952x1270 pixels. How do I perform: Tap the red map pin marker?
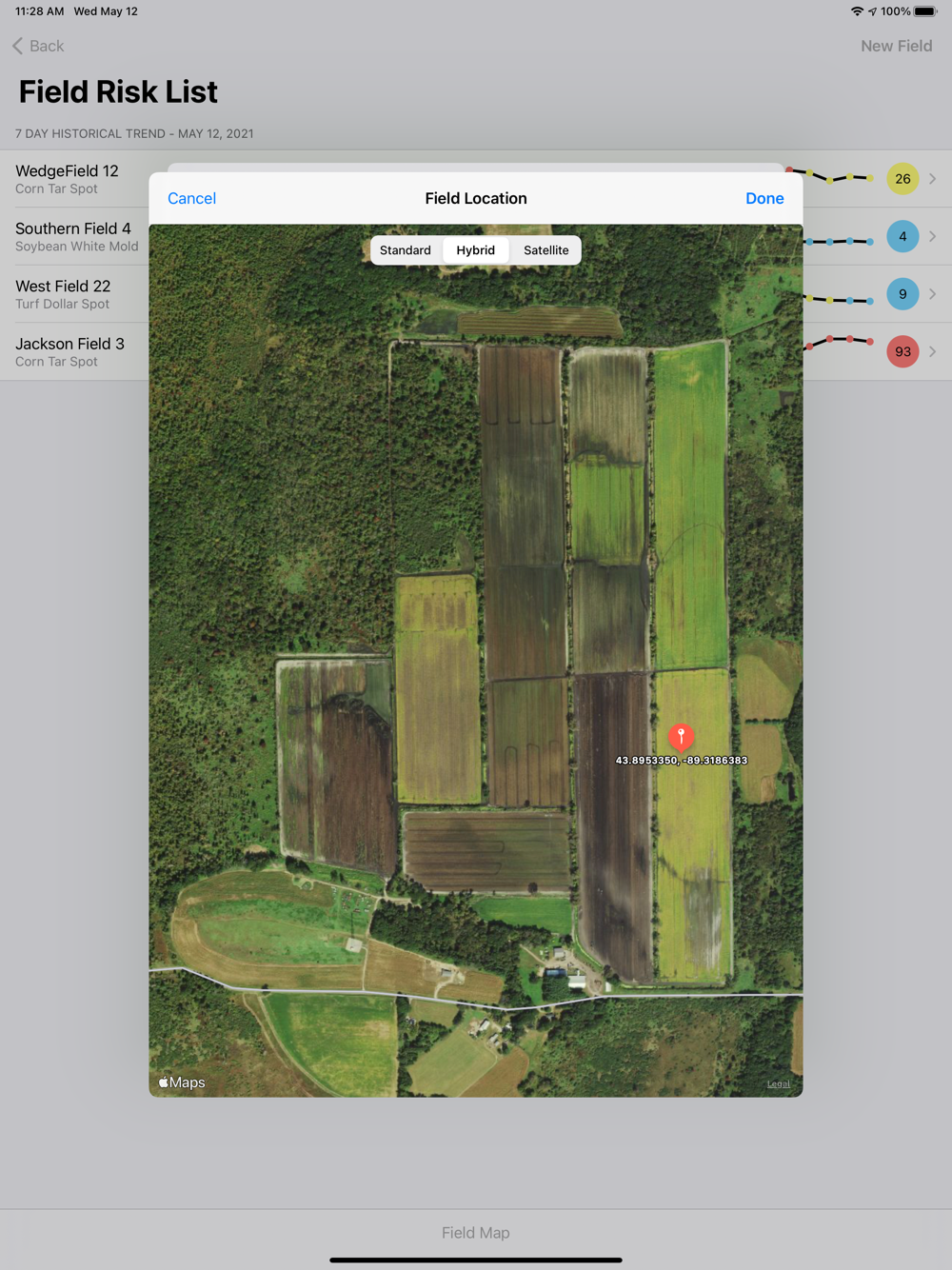point(681,737)
